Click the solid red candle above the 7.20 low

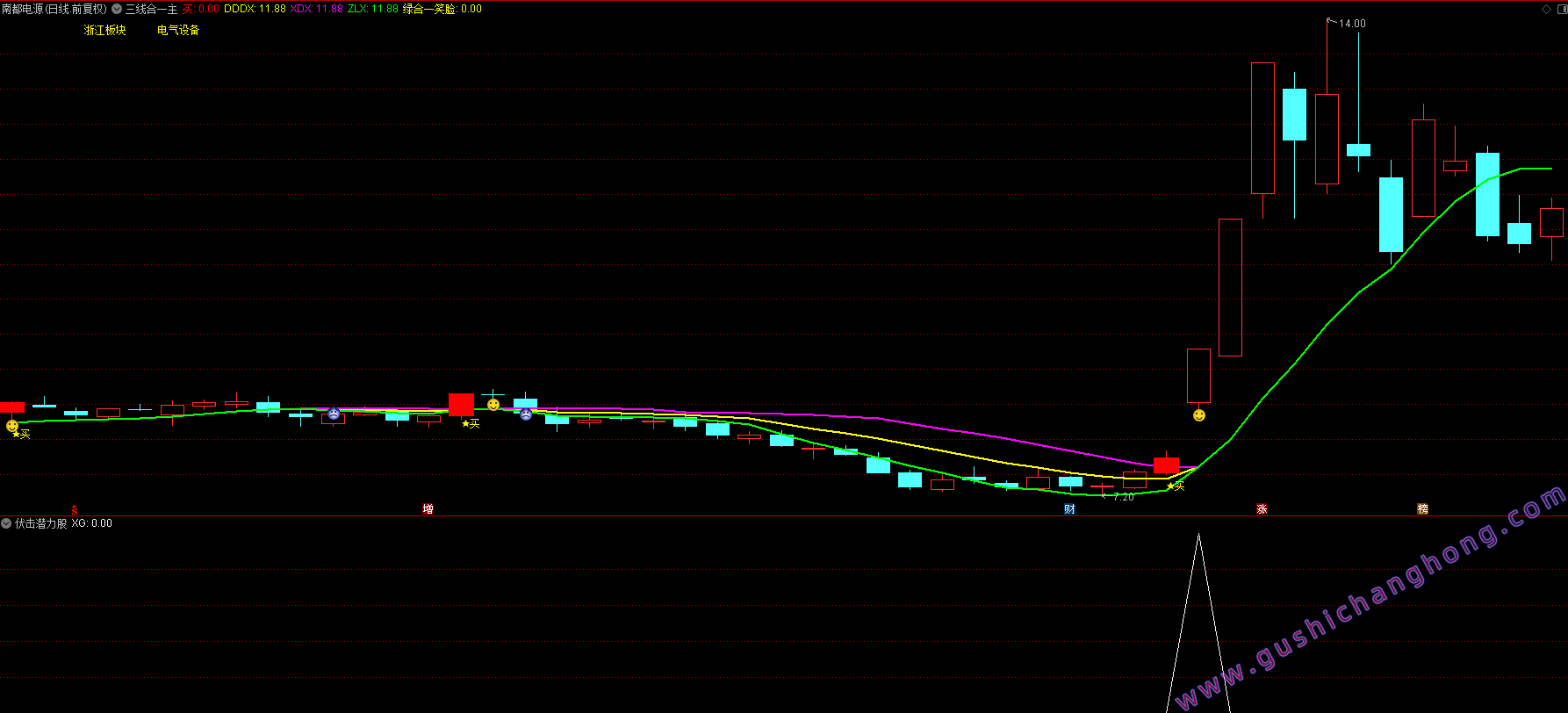pyautogui.click(x=1166, y=465)
